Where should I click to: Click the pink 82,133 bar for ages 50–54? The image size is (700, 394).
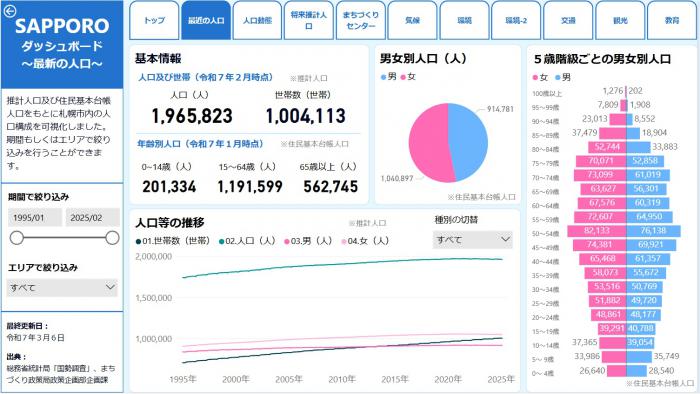click(597, 231)
